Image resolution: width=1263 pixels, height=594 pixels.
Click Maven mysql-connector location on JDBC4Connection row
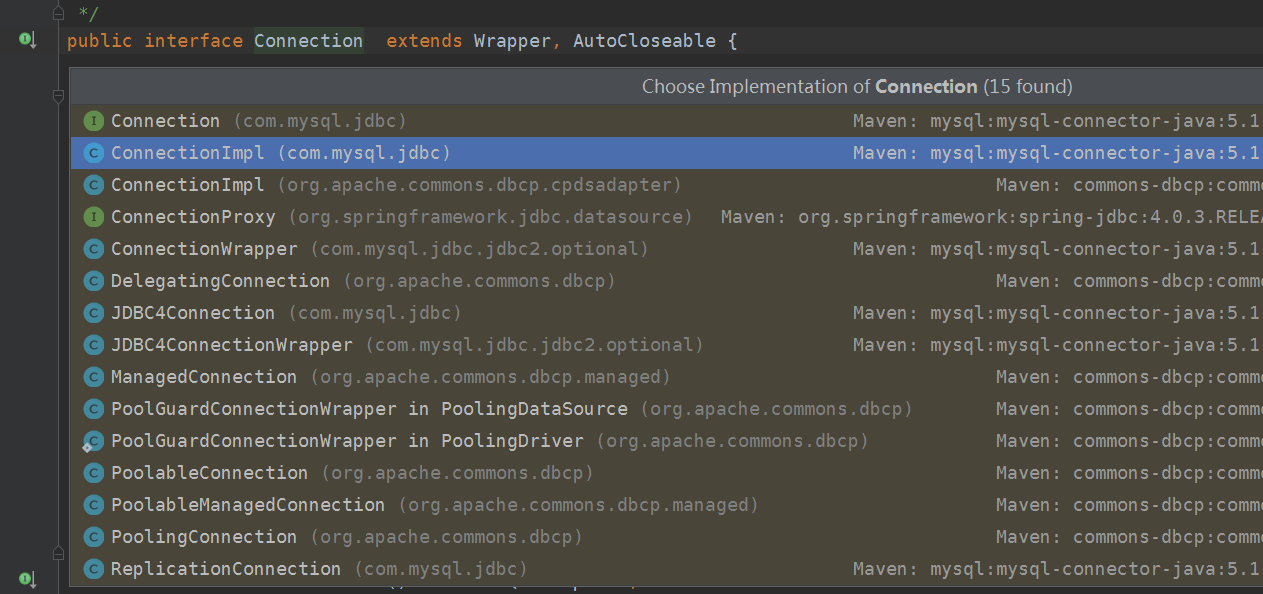[1057, 313]
